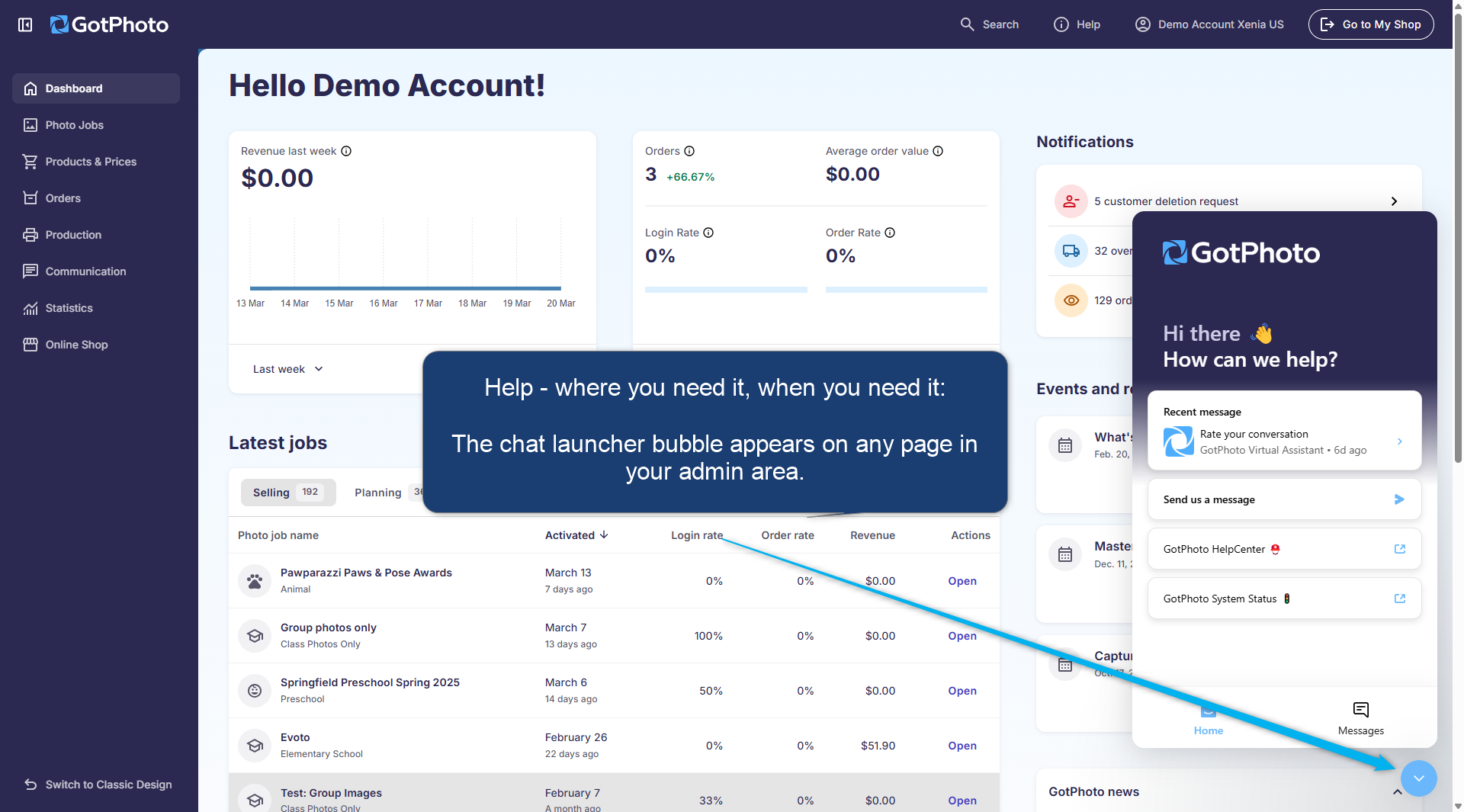
Task: Open Photo Jobs in the sidebar
Action: click(96, 125)
